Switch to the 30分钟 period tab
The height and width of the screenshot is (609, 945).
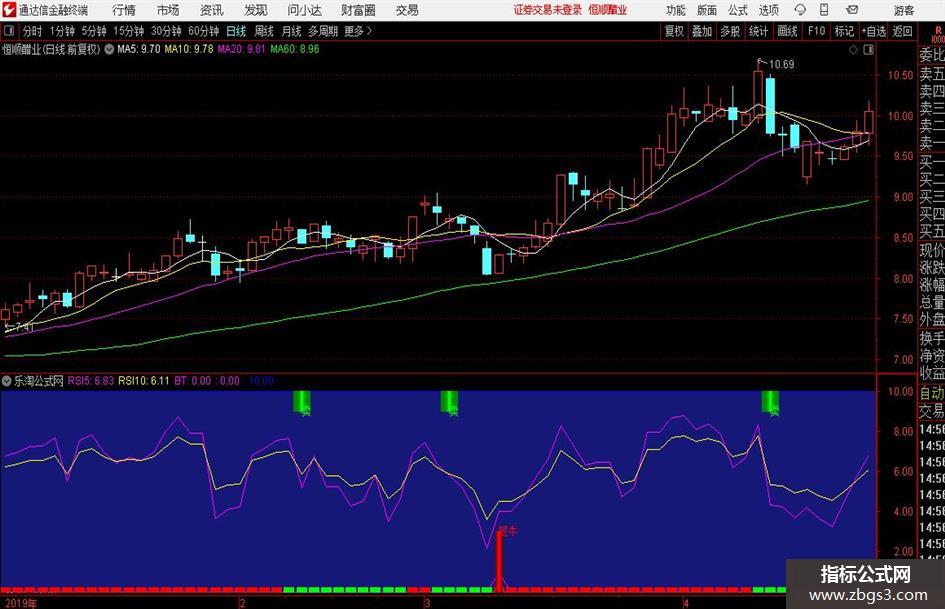[x=166, y=31]
